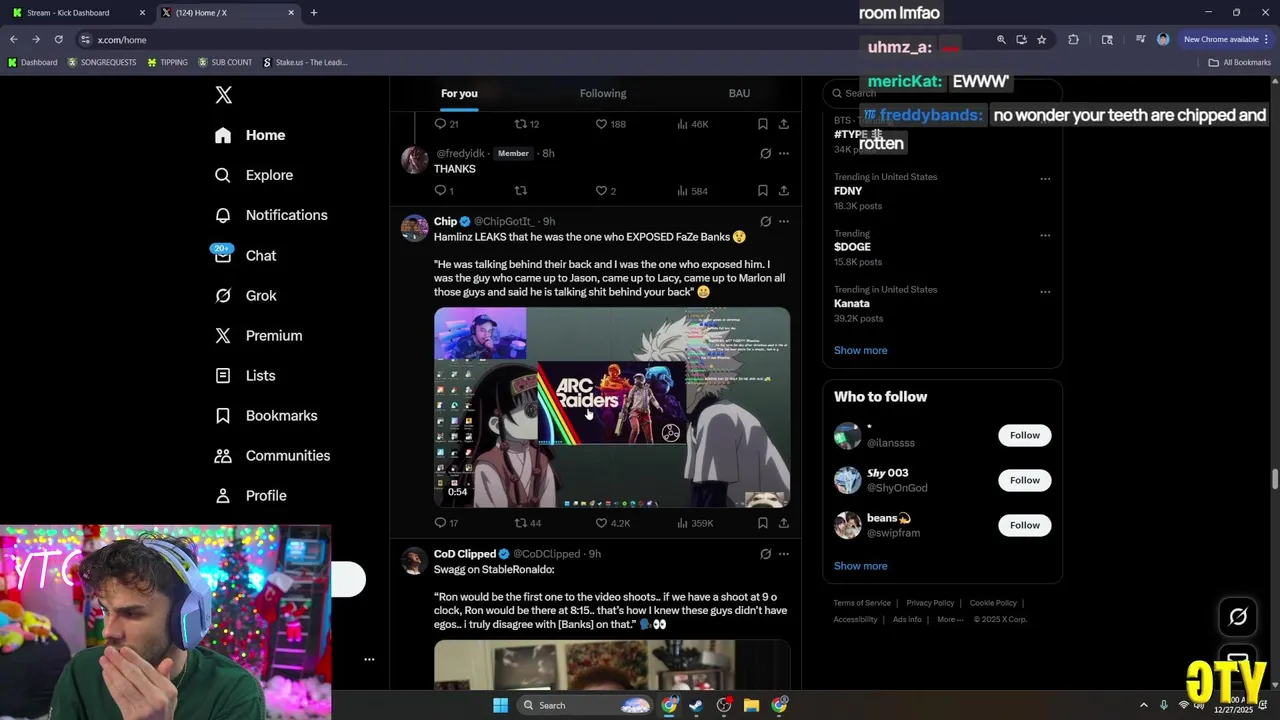Open Communities in the sidebar
The image size is (1280, 720).
coord(272,455)
